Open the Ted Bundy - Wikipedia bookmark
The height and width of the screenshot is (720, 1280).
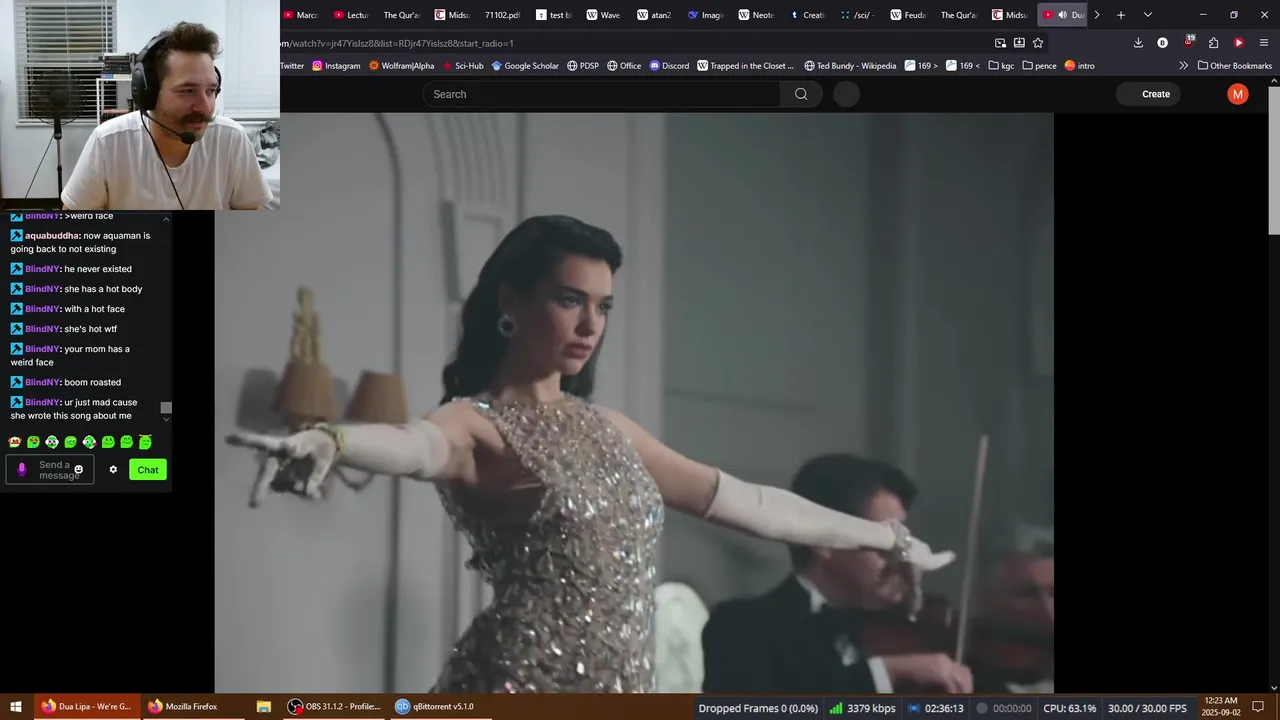pos(850,66)
